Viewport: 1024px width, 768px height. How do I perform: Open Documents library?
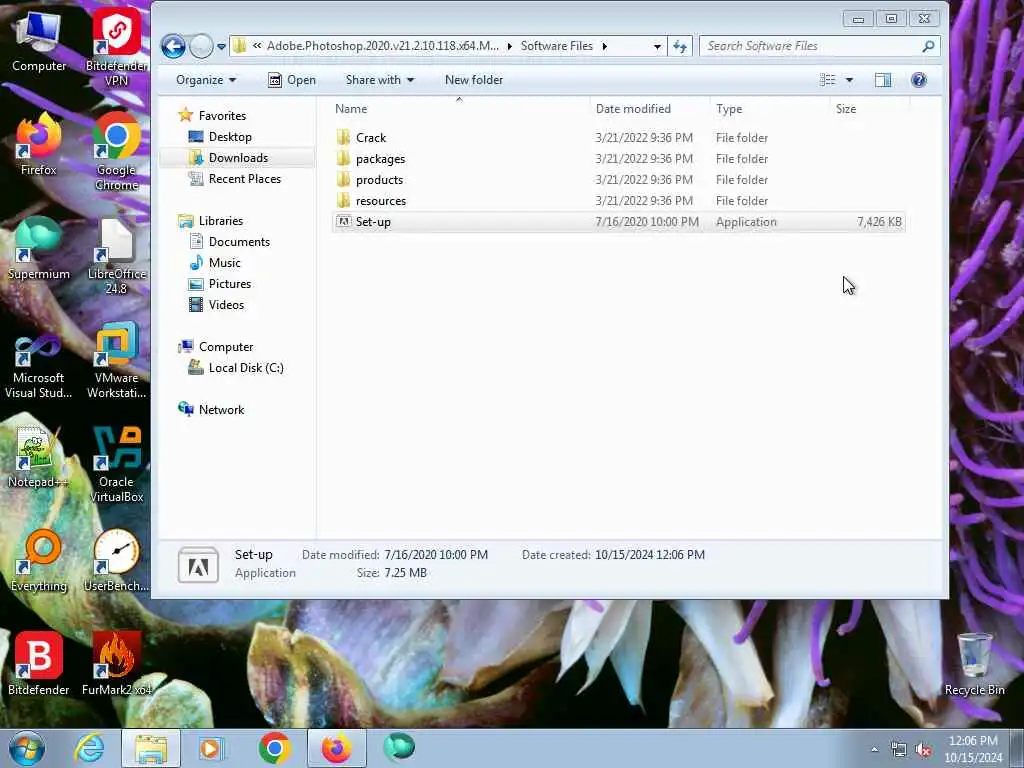[229, 242]
